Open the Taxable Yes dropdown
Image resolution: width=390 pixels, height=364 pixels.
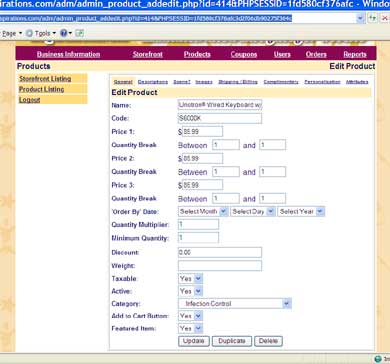click(190, 278)
